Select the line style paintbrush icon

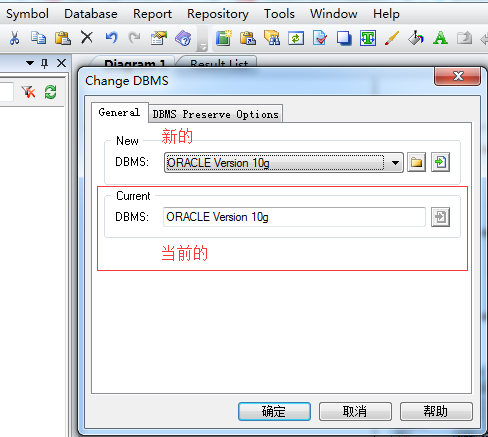pyautogui.click(x=392, y=38)
